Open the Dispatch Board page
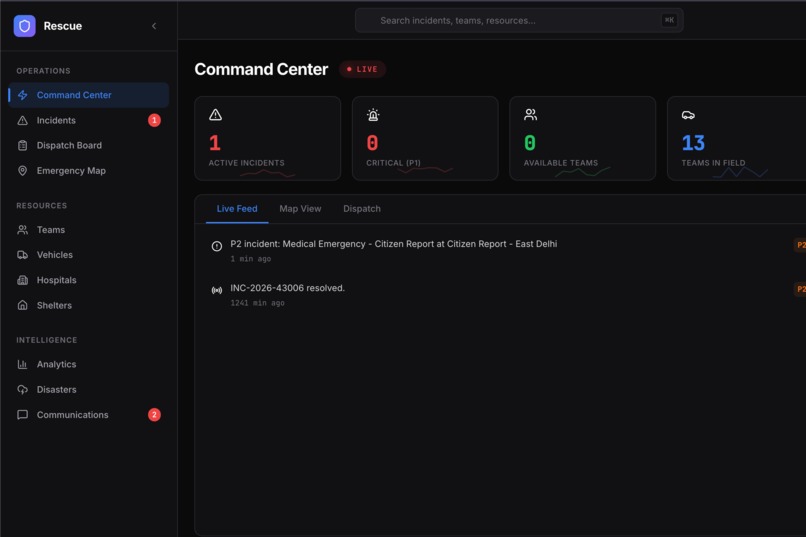 pos(88,145)
